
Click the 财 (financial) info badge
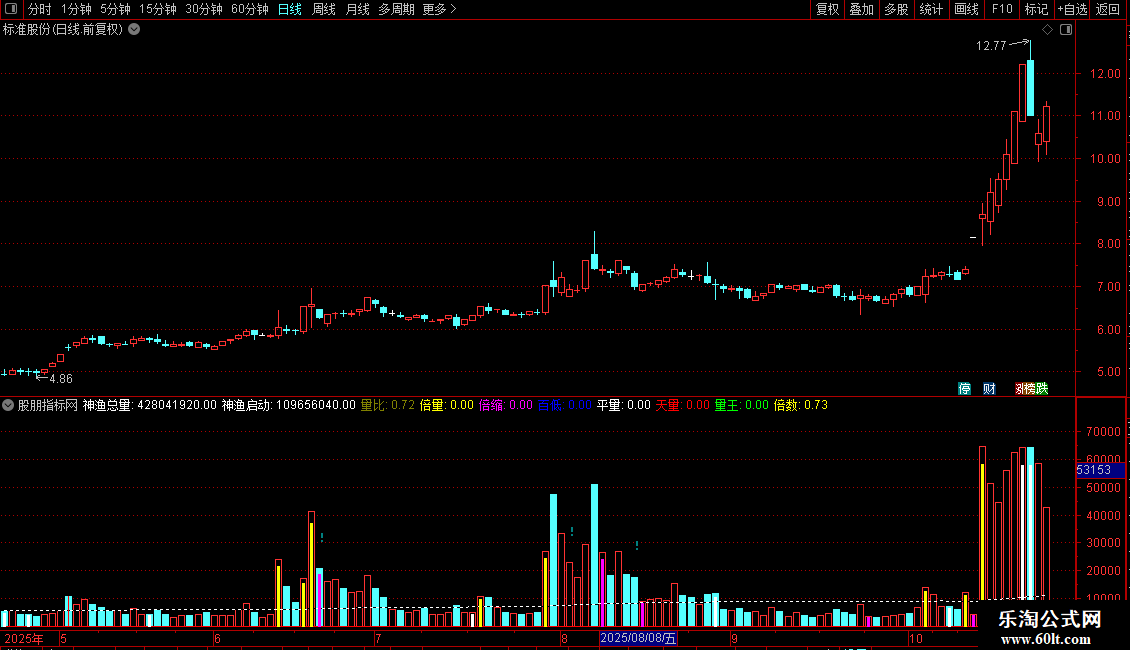[989, 388]
